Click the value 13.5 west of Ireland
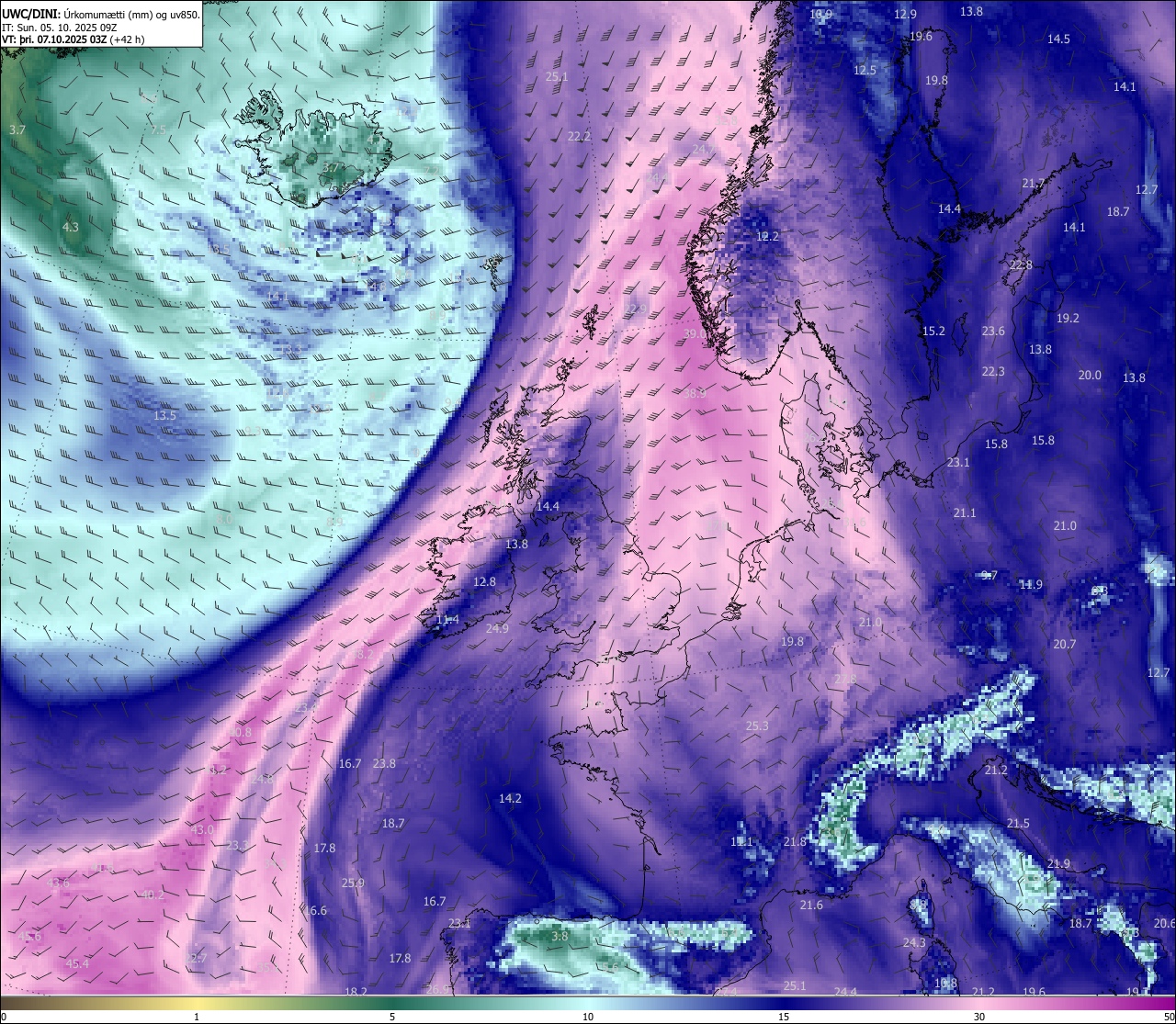1176x1024 pixels. point(164,416)
